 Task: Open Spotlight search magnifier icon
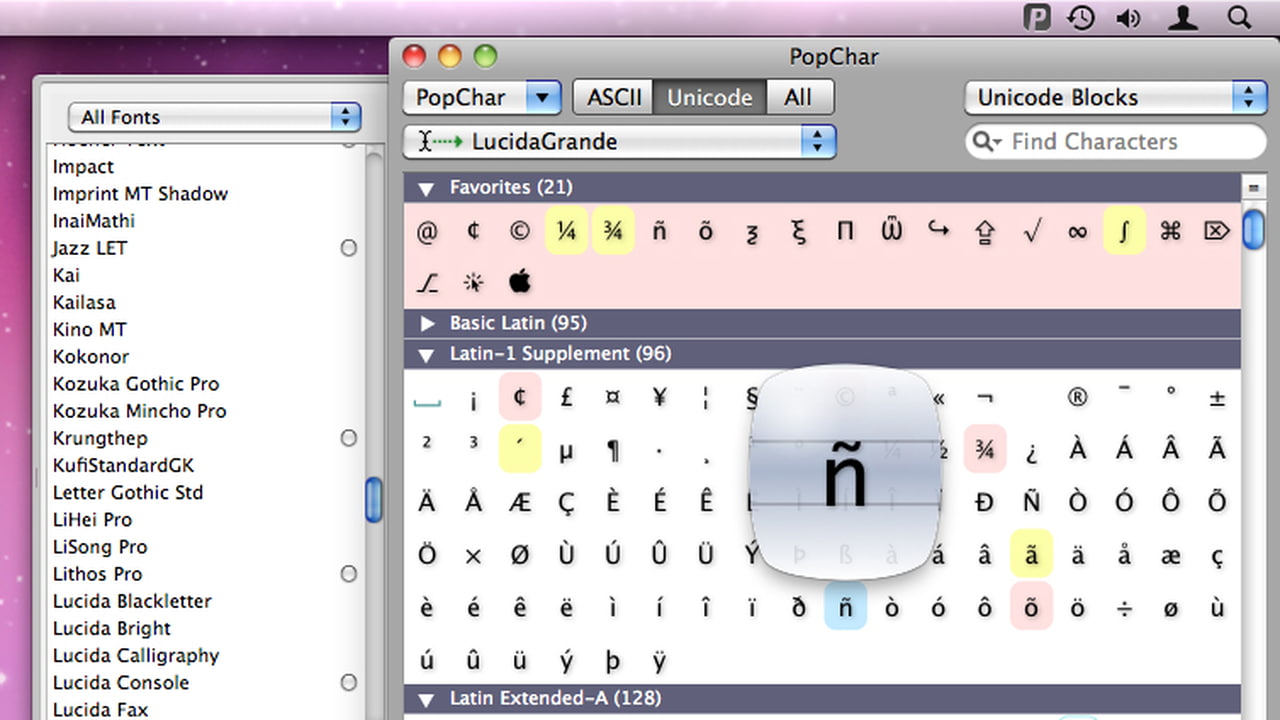[1239, 18]
